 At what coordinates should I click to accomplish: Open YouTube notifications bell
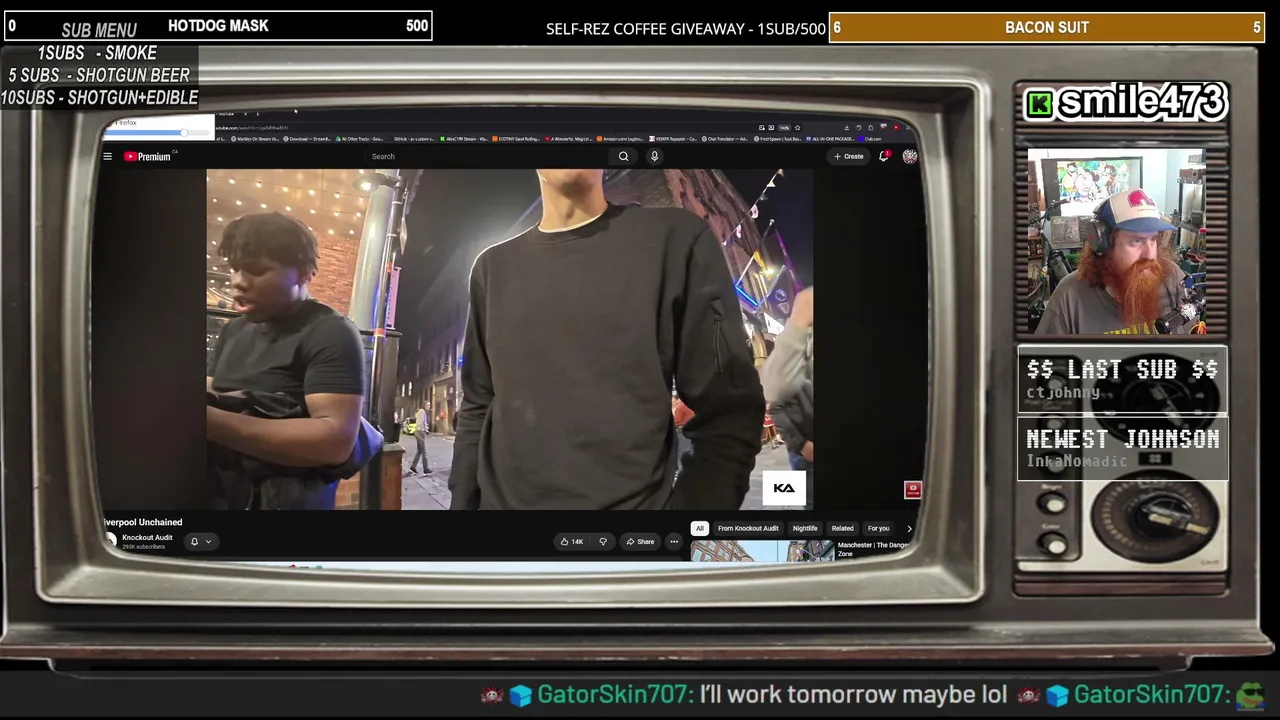[884, 156]
